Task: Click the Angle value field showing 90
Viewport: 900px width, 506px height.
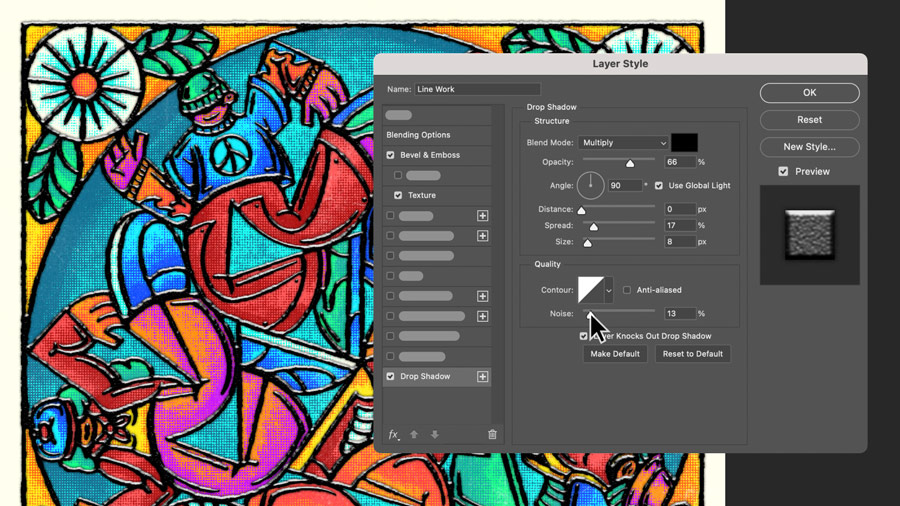Action: click(x=625, y=185)
